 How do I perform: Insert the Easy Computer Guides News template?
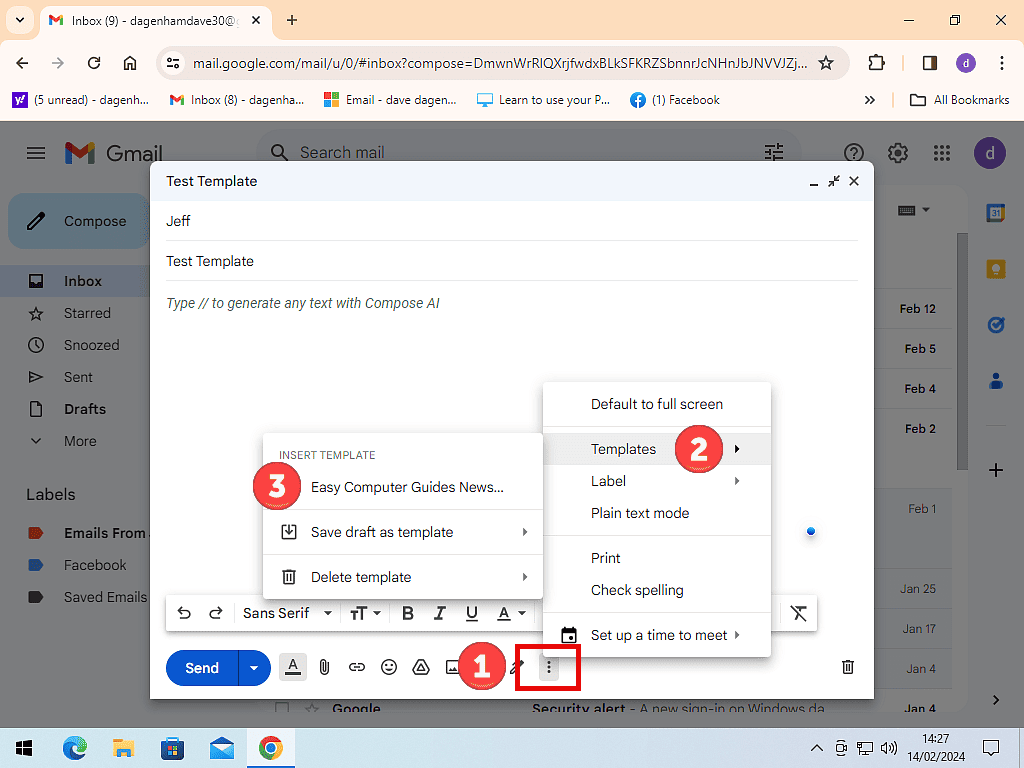407,487
